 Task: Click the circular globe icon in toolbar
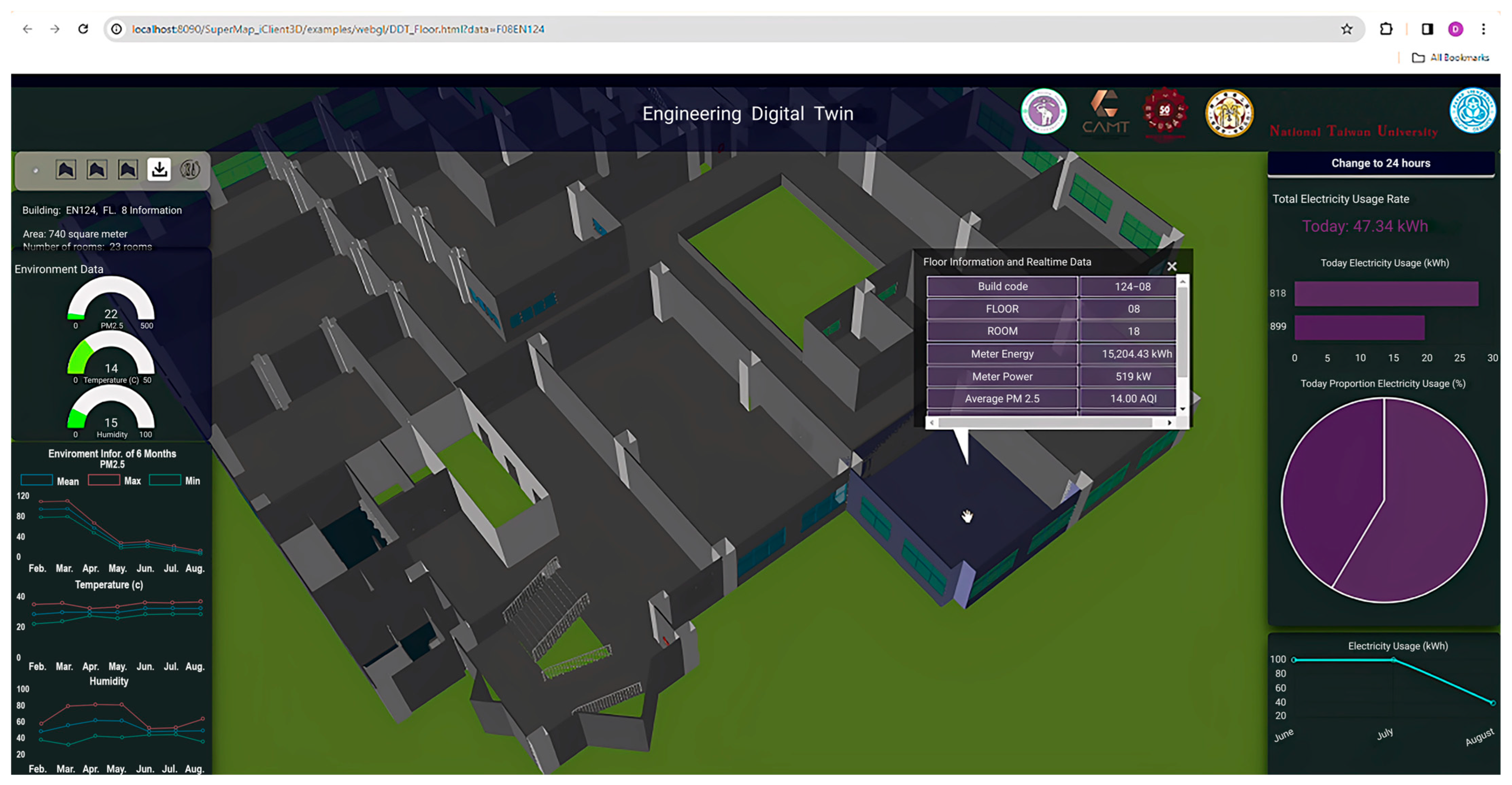[x=190, y=170]
